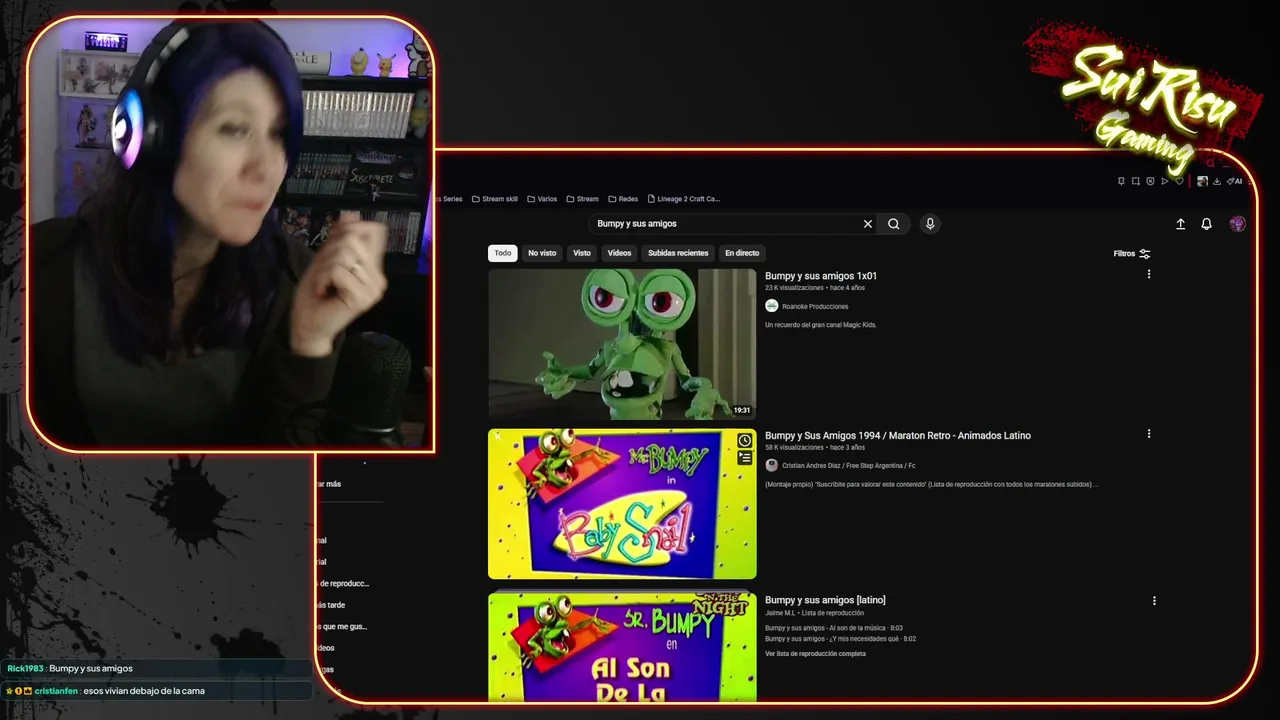Open the Filtros search filters
The height and width of the screenshot is (720, 1280).
pyautogui.click(x=1132, y=254)
